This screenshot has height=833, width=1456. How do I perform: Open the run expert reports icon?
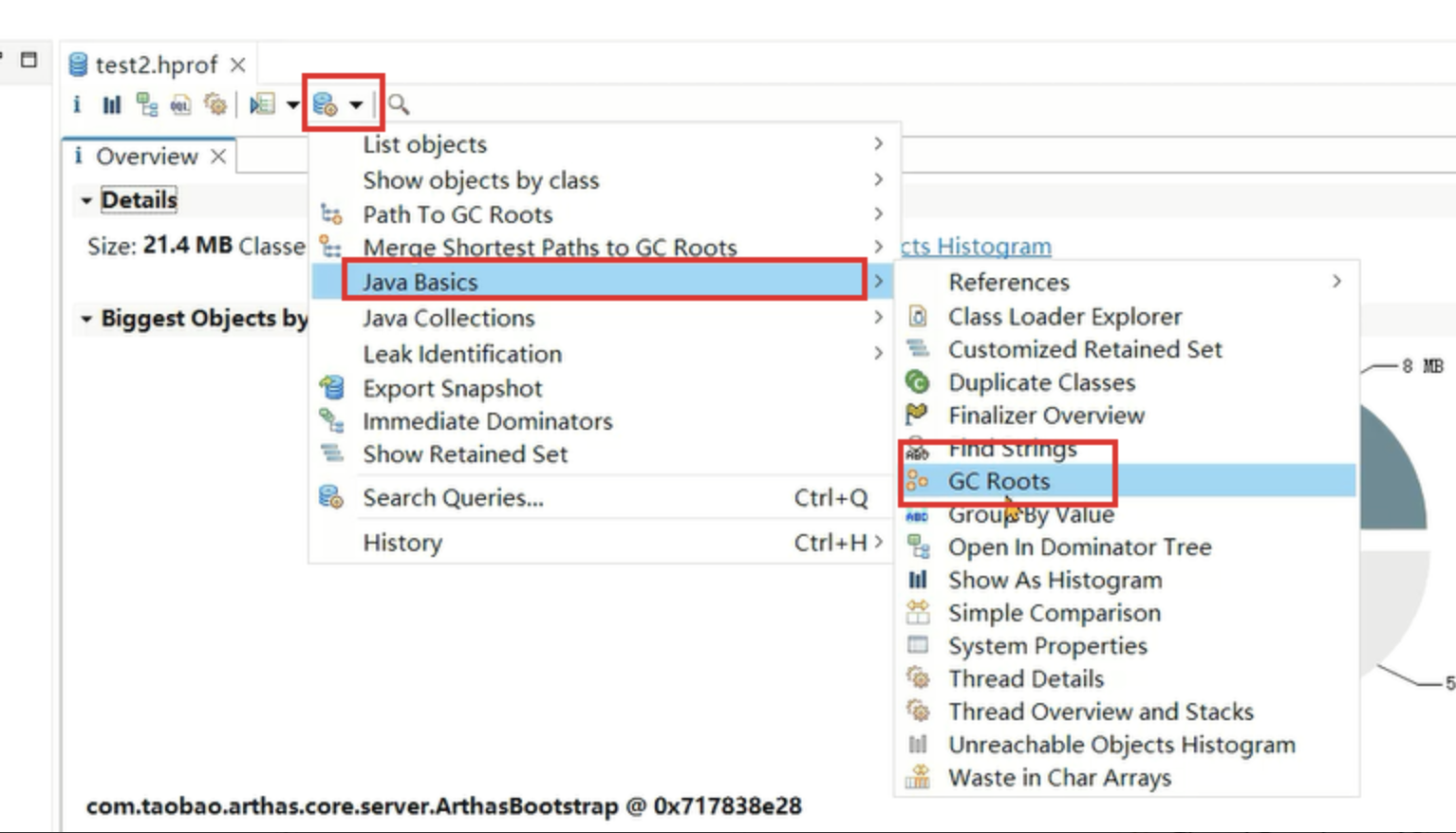pos(262,104)
